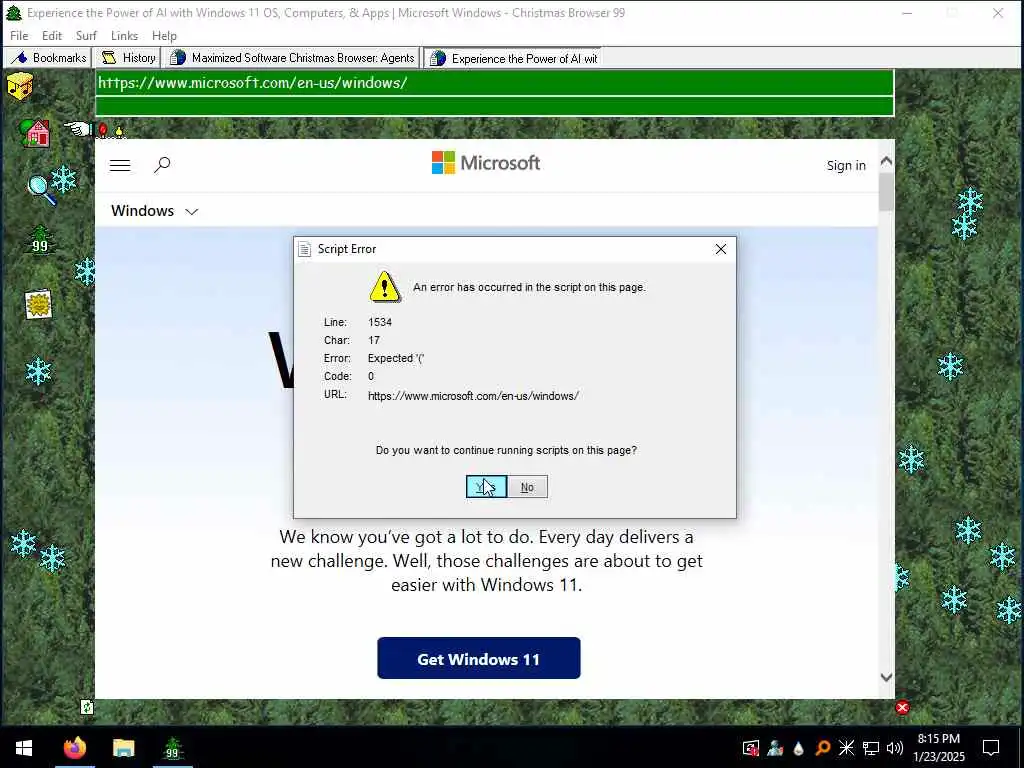
Task: Click the Microsoft logo
Action: [486, 163]
